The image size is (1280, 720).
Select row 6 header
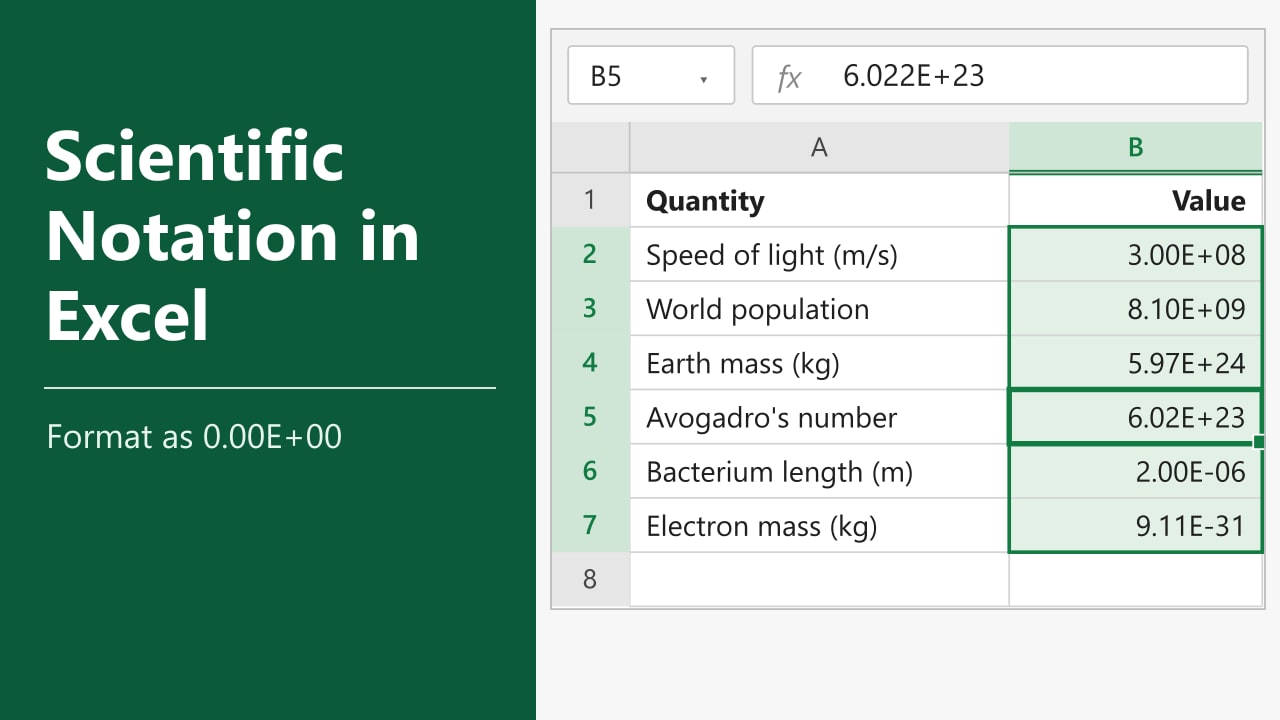point(591,471)
